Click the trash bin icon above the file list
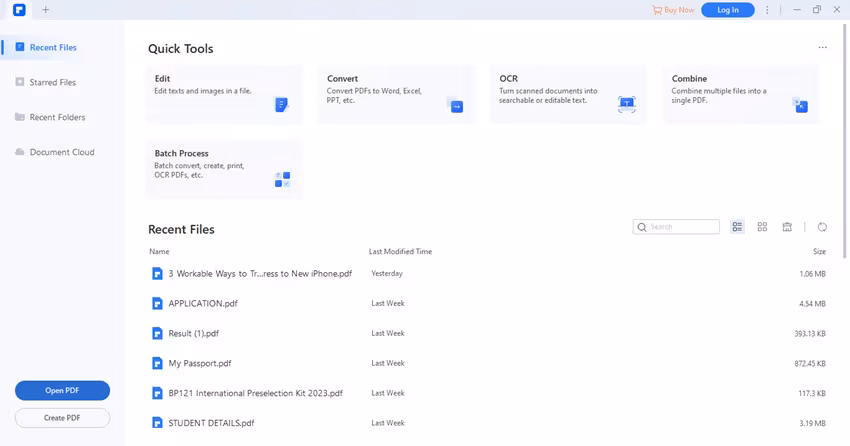 pos(787,227)
